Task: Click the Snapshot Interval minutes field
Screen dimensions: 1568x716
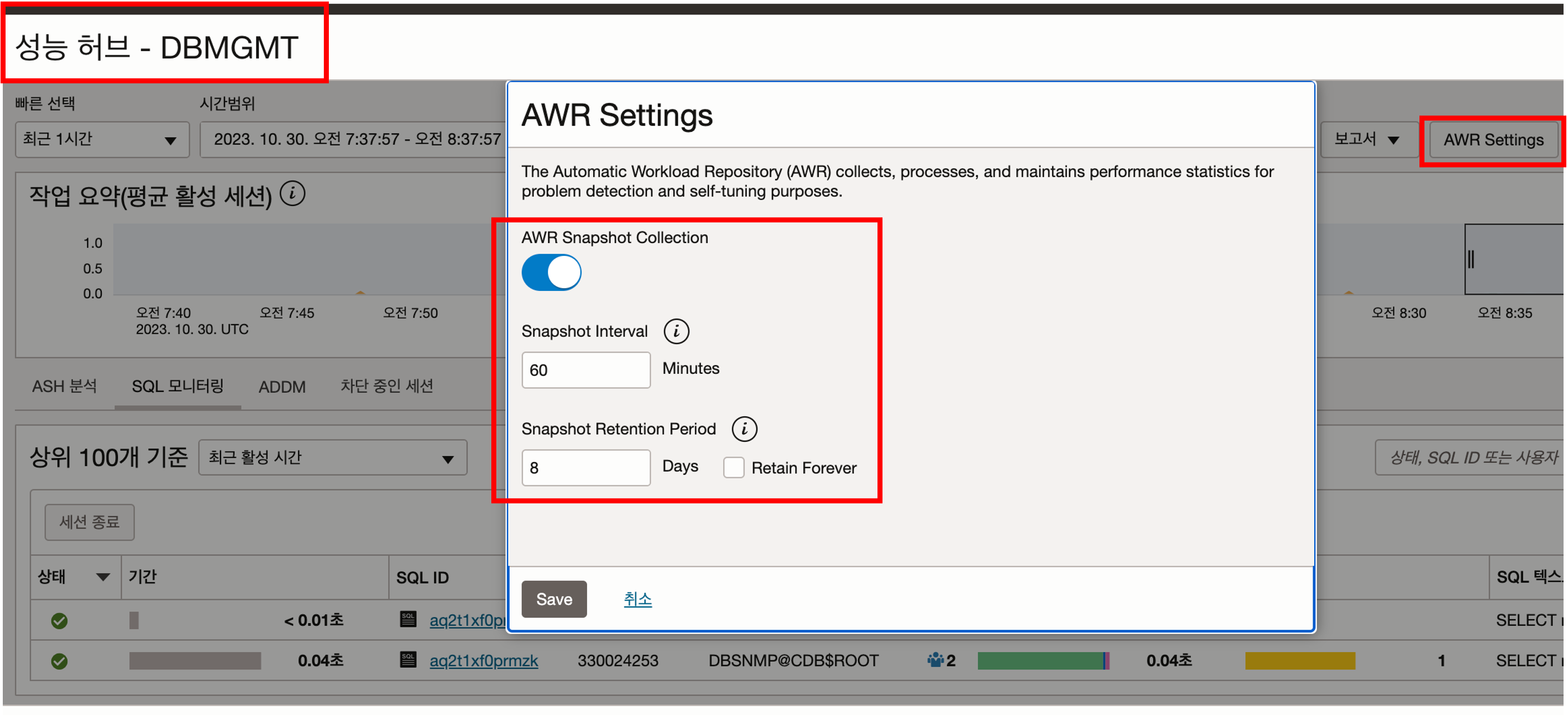Action: tap(585, 370)
